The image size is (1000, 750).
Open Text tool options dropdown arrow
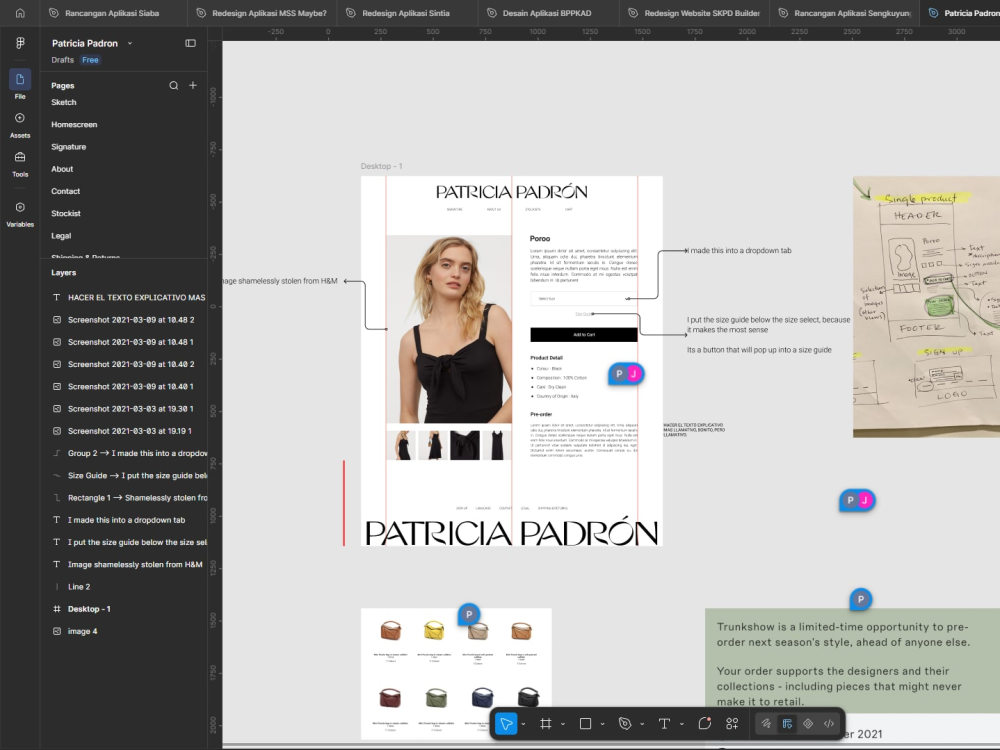682,724
